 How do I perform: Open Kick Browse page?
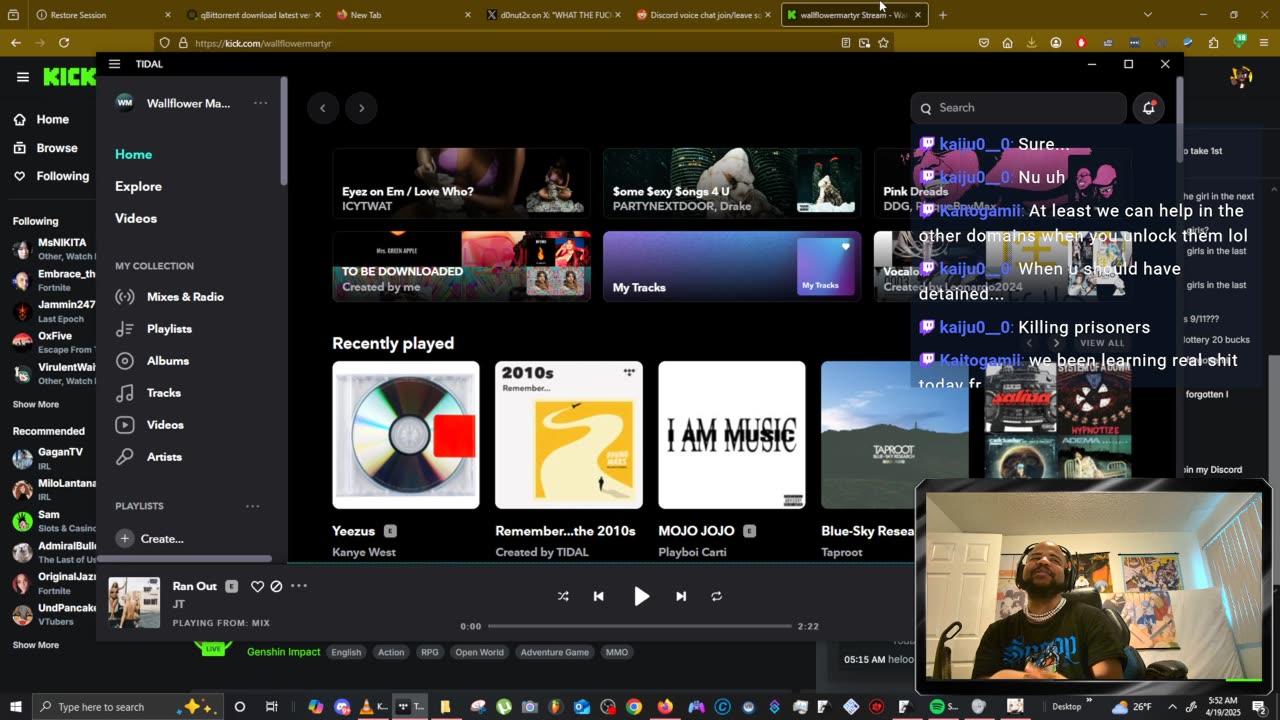[45, 148]
